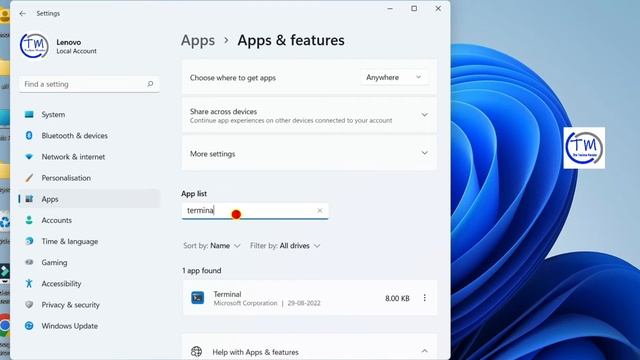Click Microsoft Corporation publisher text

pos(245,303)
